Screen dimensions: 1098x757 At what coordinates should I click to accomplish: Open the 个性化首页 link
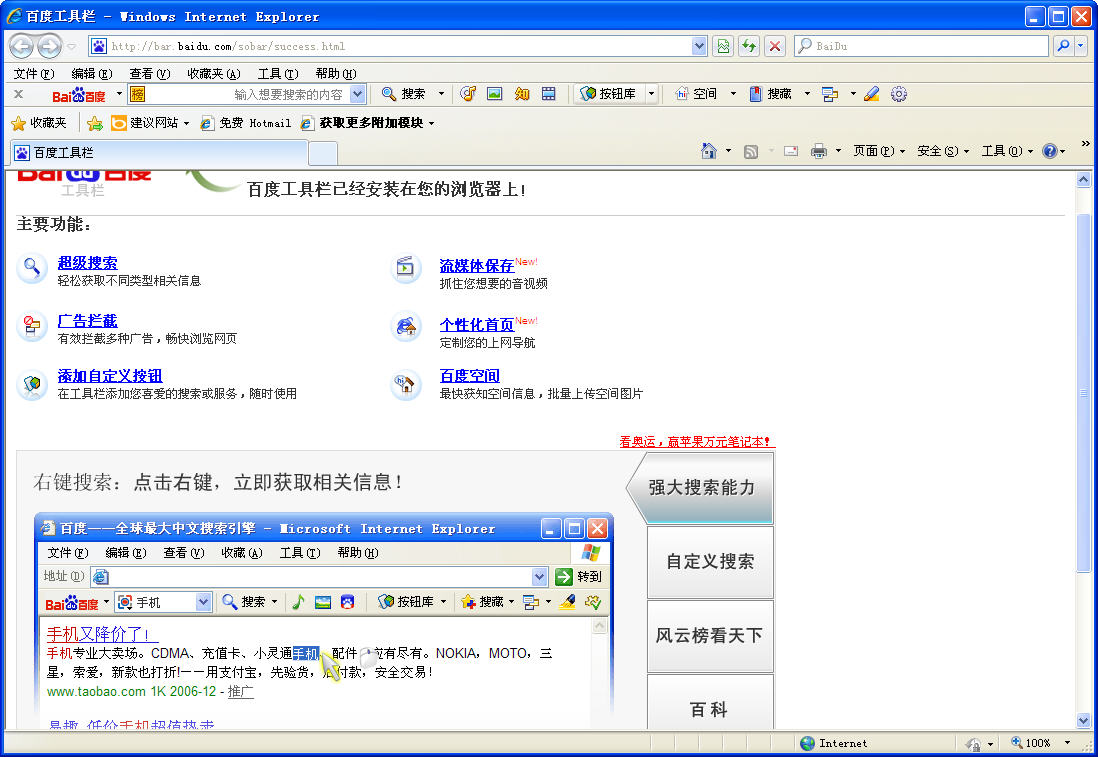pyautogui.click(x=477, y=325)
